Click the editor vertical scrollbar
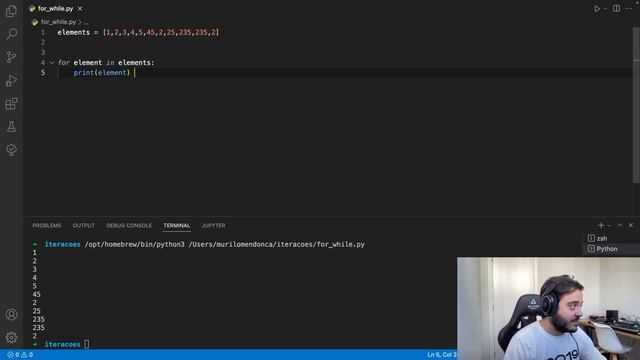 tap(636, 106)
